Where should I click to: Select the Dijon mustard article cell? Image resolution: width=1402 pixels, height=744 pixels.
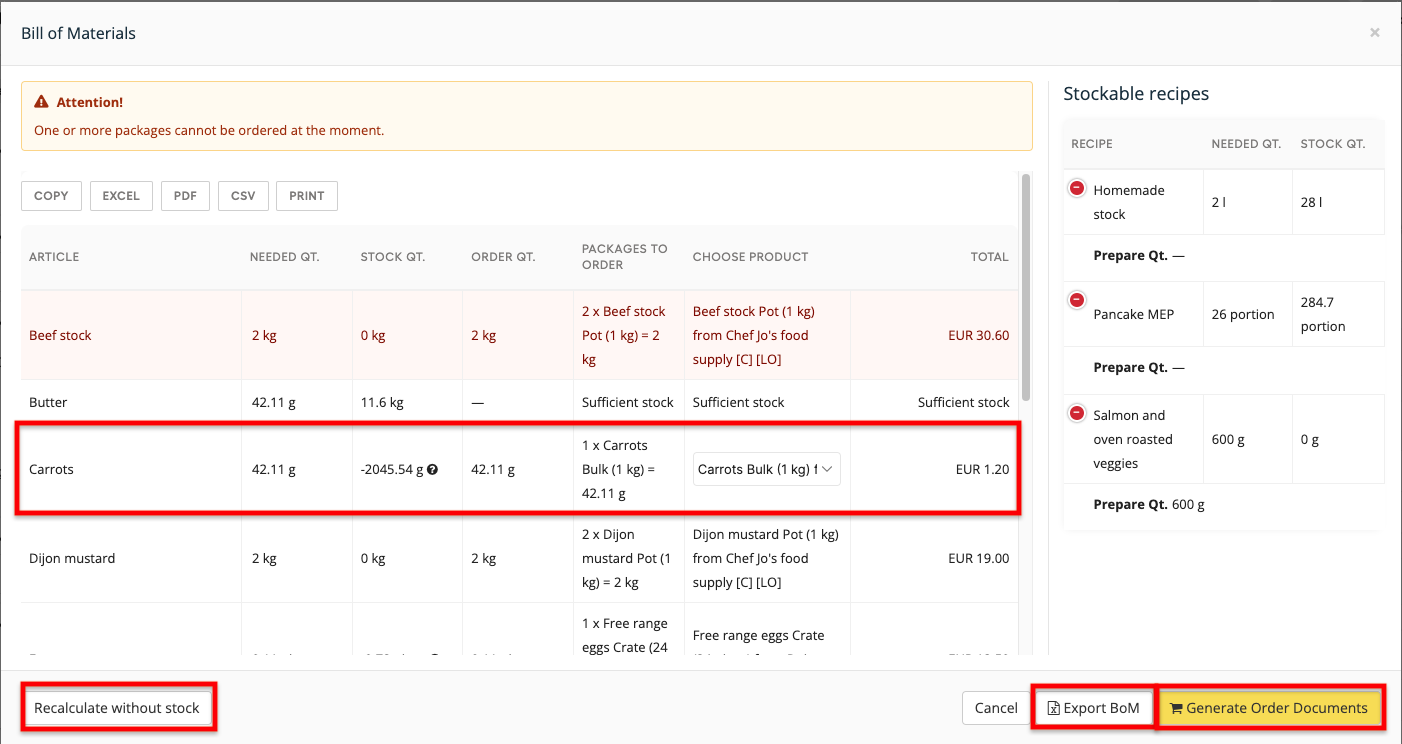point(132,558)
